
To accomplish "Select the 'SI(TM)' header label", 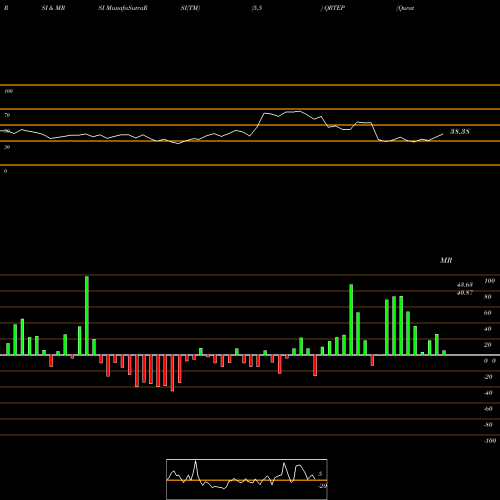I will coord(190,8).
